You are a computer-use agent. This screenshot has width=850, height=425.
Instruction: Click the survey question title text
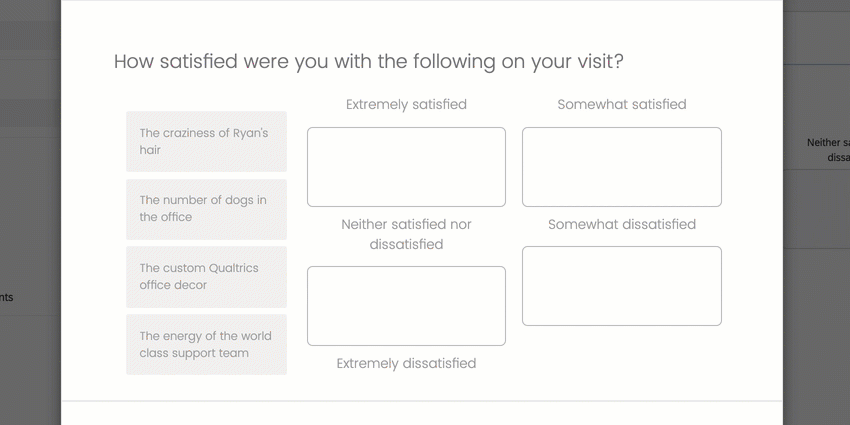[x=368, y=61]
